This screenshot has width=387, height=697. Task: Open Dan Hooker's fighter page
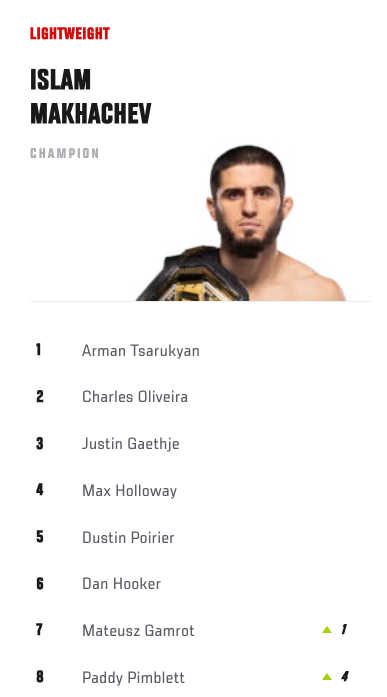[x=121, y=584]
